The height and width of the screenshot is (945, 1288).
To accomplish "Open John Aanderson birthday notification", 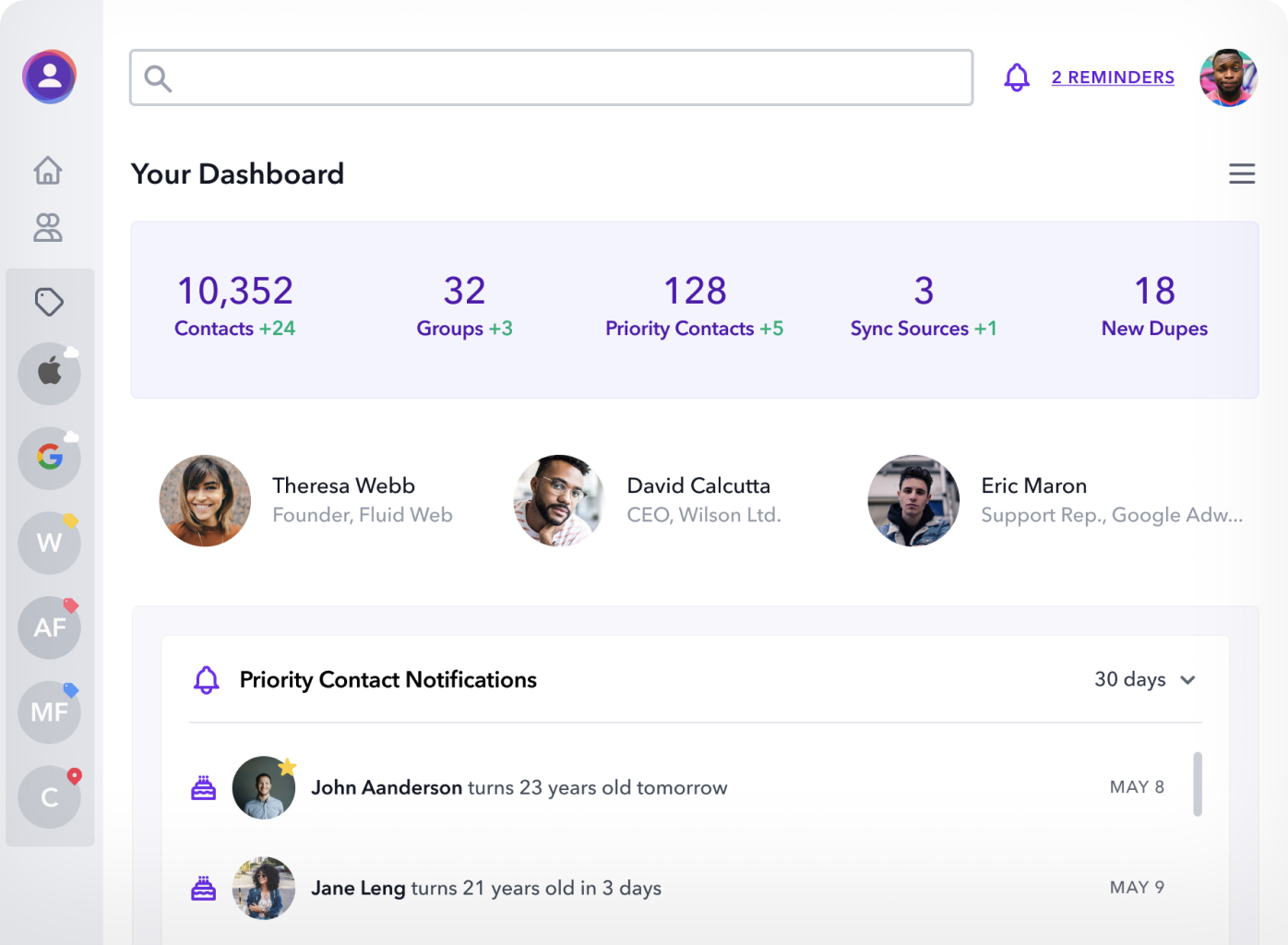I will click(519, 788).
